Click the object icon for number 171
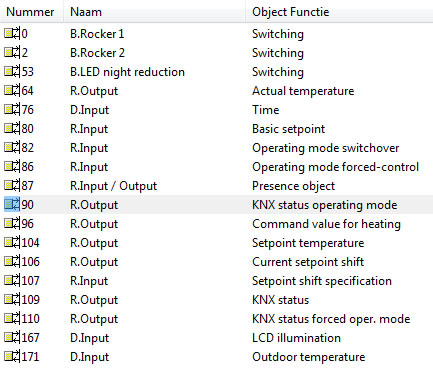The image size is (433, 373). coord(12,356)
